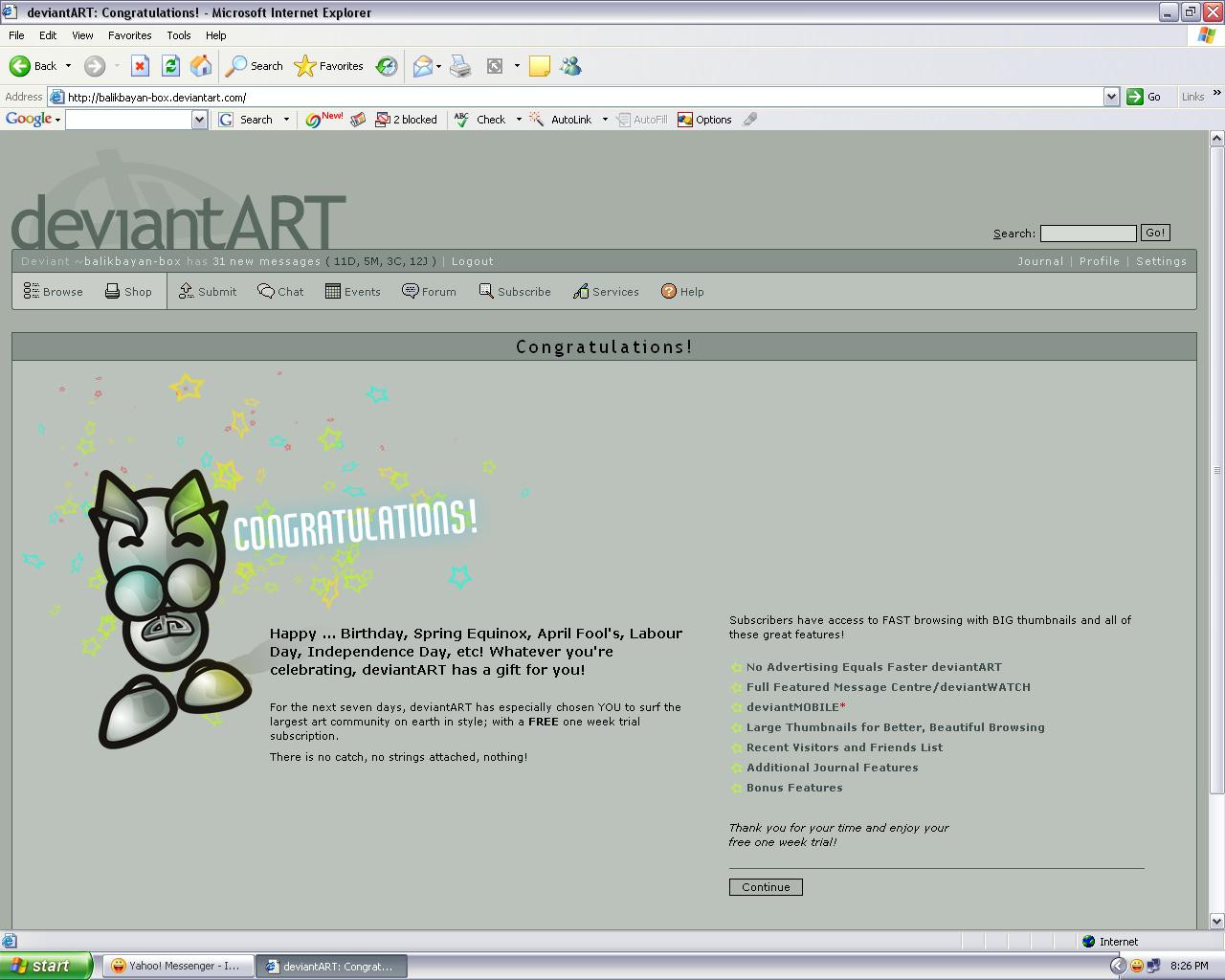Viewport: 1225px width, 980px height.
Task: Open the deviantART Shop
Action: point(128,292)
